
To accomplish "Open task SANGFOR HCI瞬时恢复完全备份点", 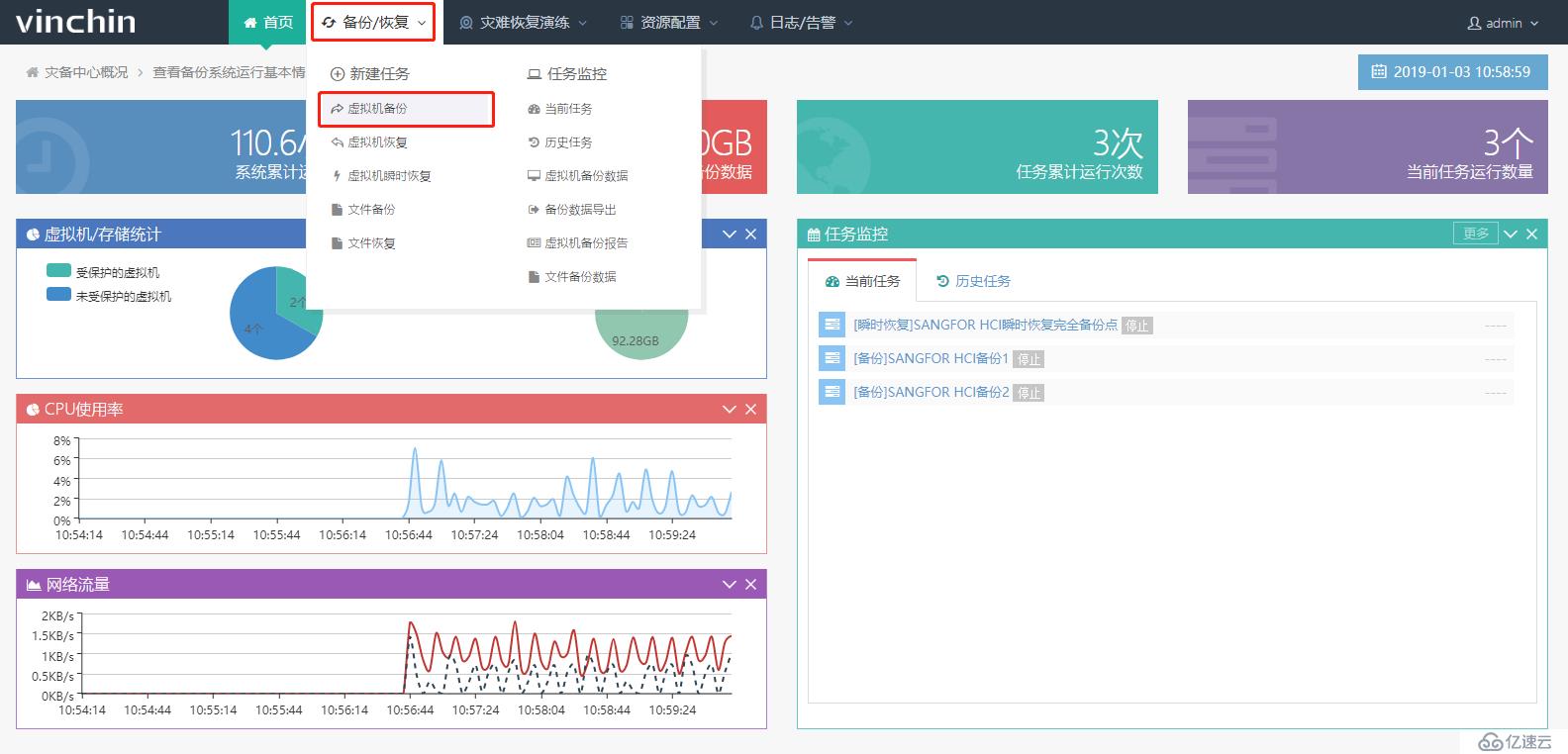I will (985, 325).
